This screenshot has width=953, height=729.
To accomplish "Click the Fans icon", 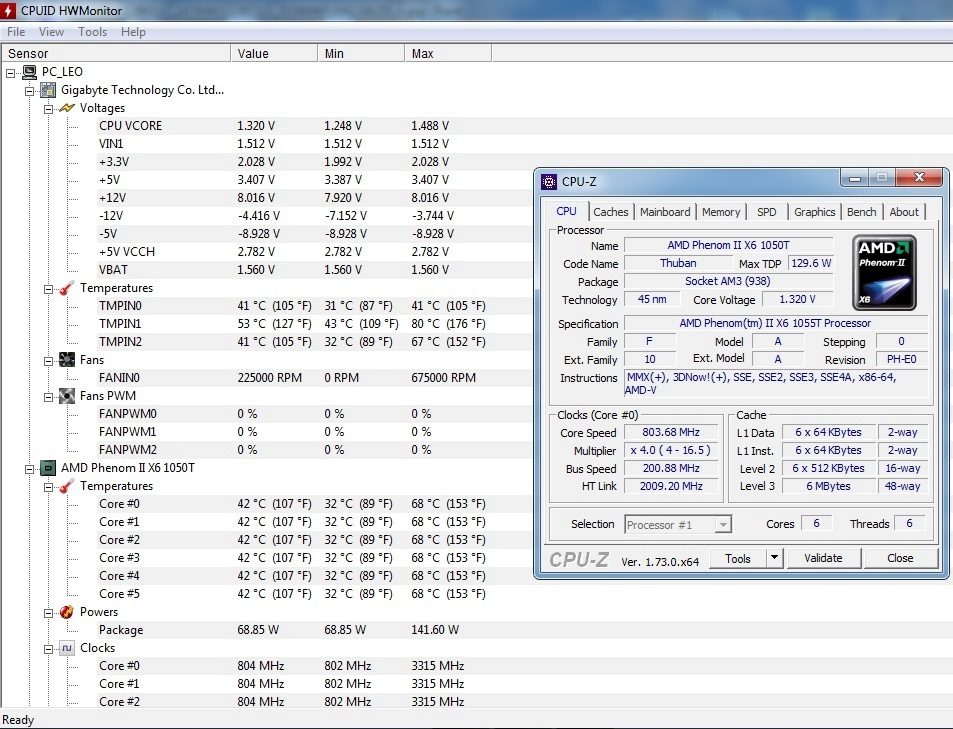I will click(67, 360).
